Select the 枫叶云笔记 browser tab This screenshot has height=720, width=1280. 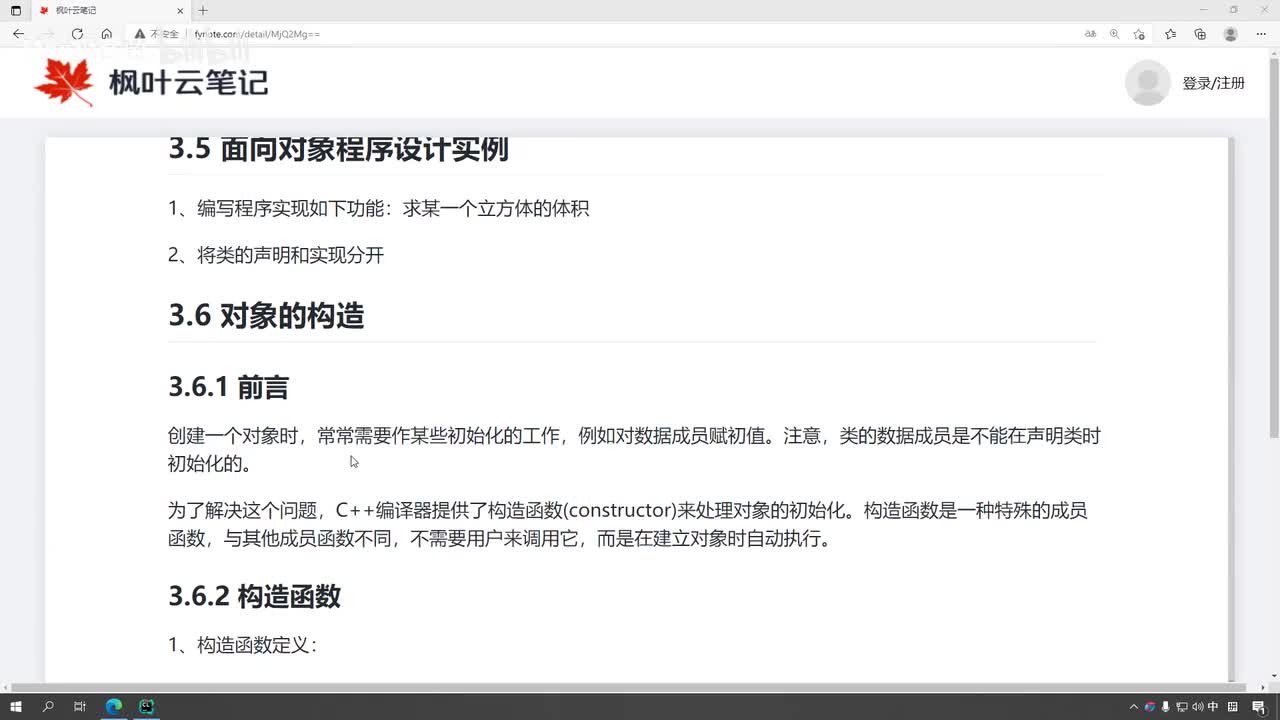[110, 10]
